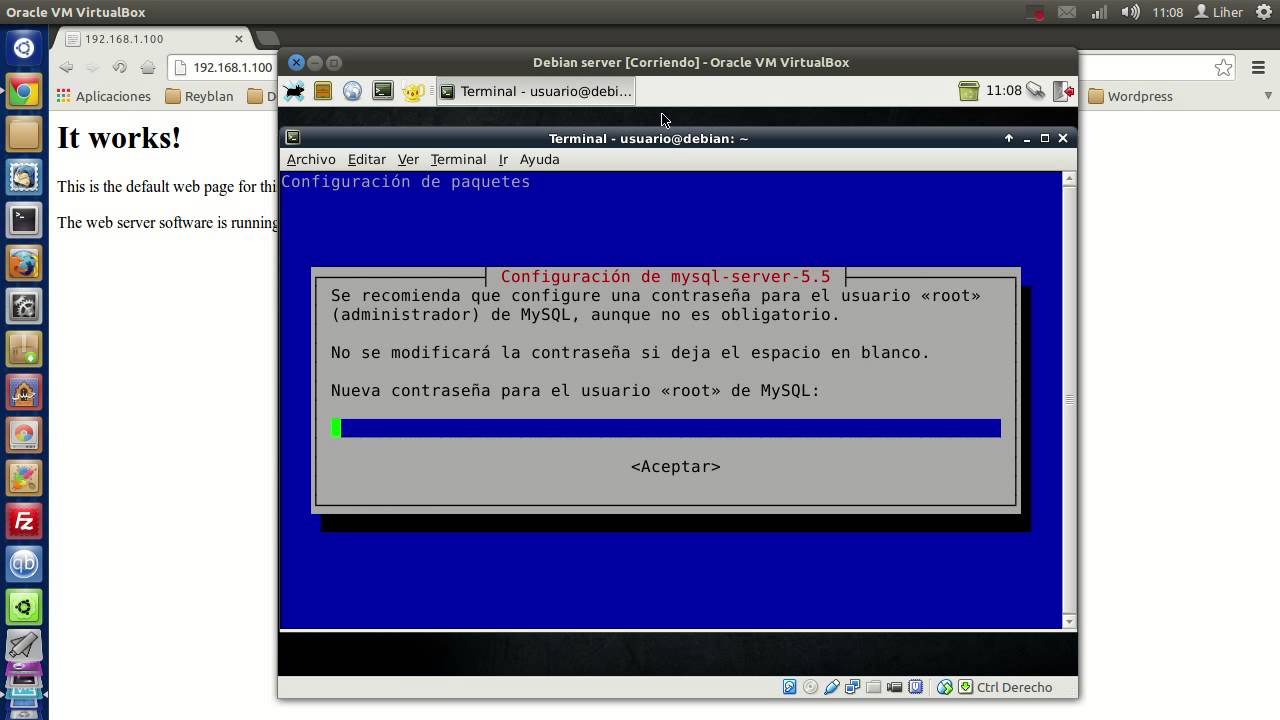1280x720 pixels.
Task: Click the video capture icon in VirtualBox status bar
Action: 895,687
